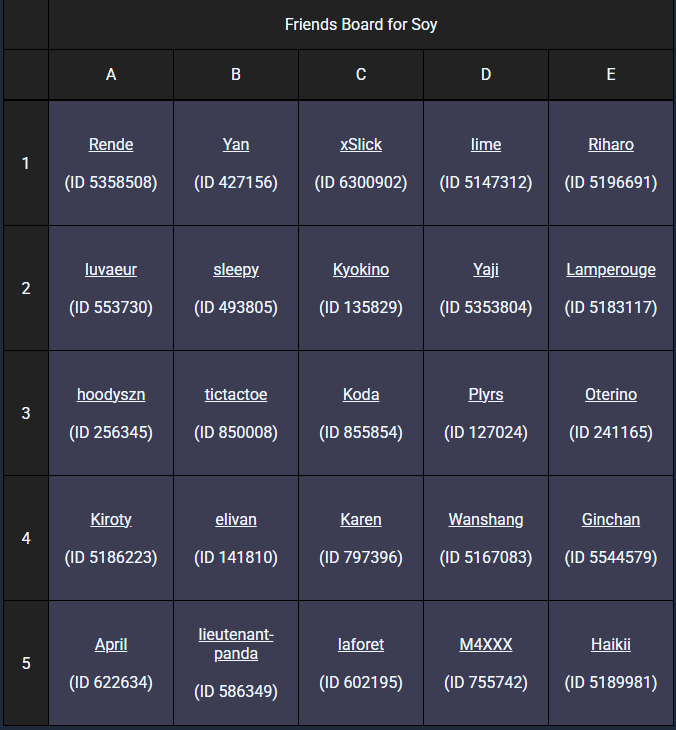Select row 3 header cell
Image resolution: width=676 pixels, height=730 pixels.
26,413
